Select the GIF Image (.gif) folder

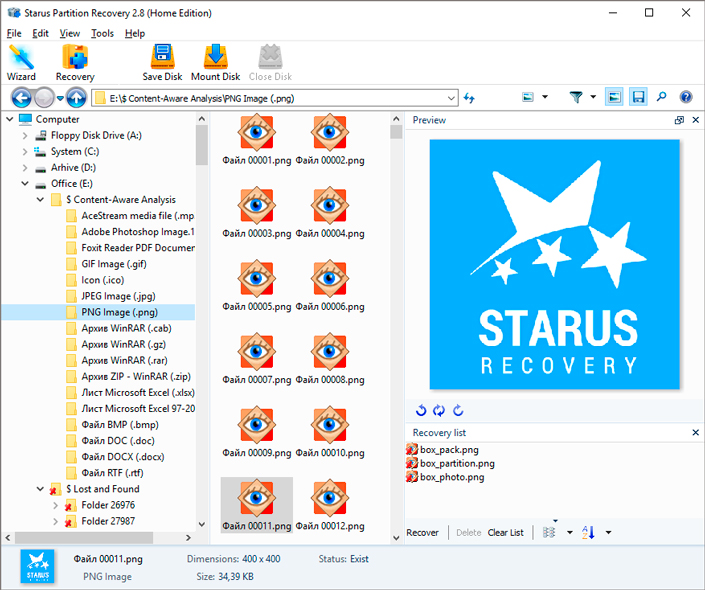(x=107, y=264)
